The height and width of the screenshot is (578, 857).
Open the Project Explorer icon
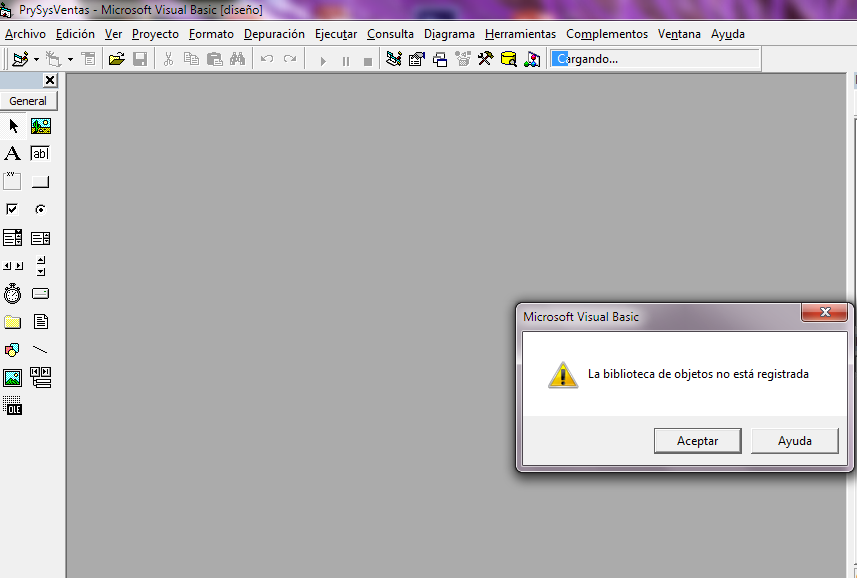coord(394,58)
